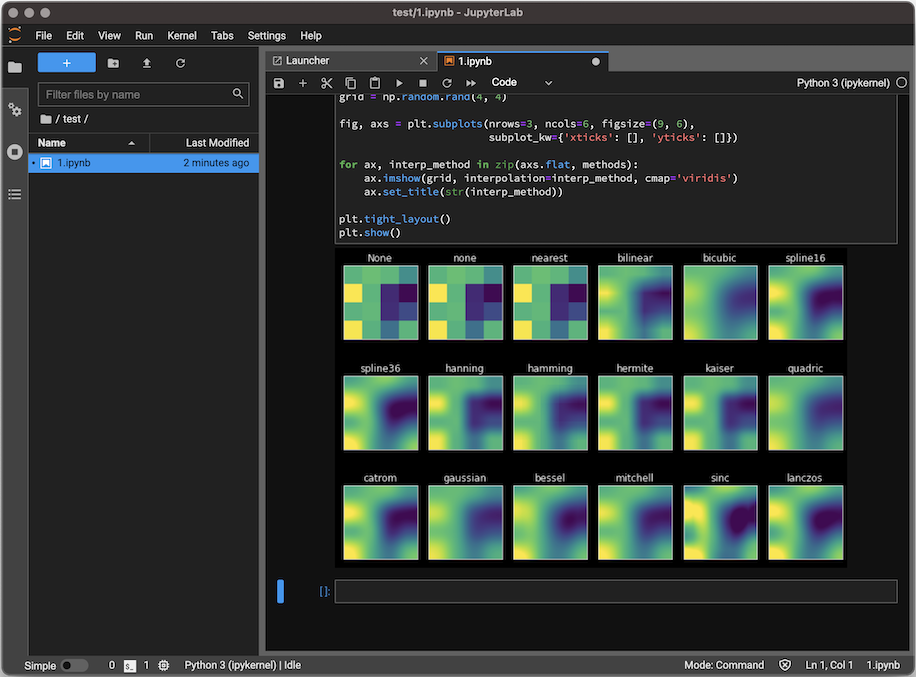Interrupt the kernel with the stop icon
916x677 pixels.
coord(423,83)
